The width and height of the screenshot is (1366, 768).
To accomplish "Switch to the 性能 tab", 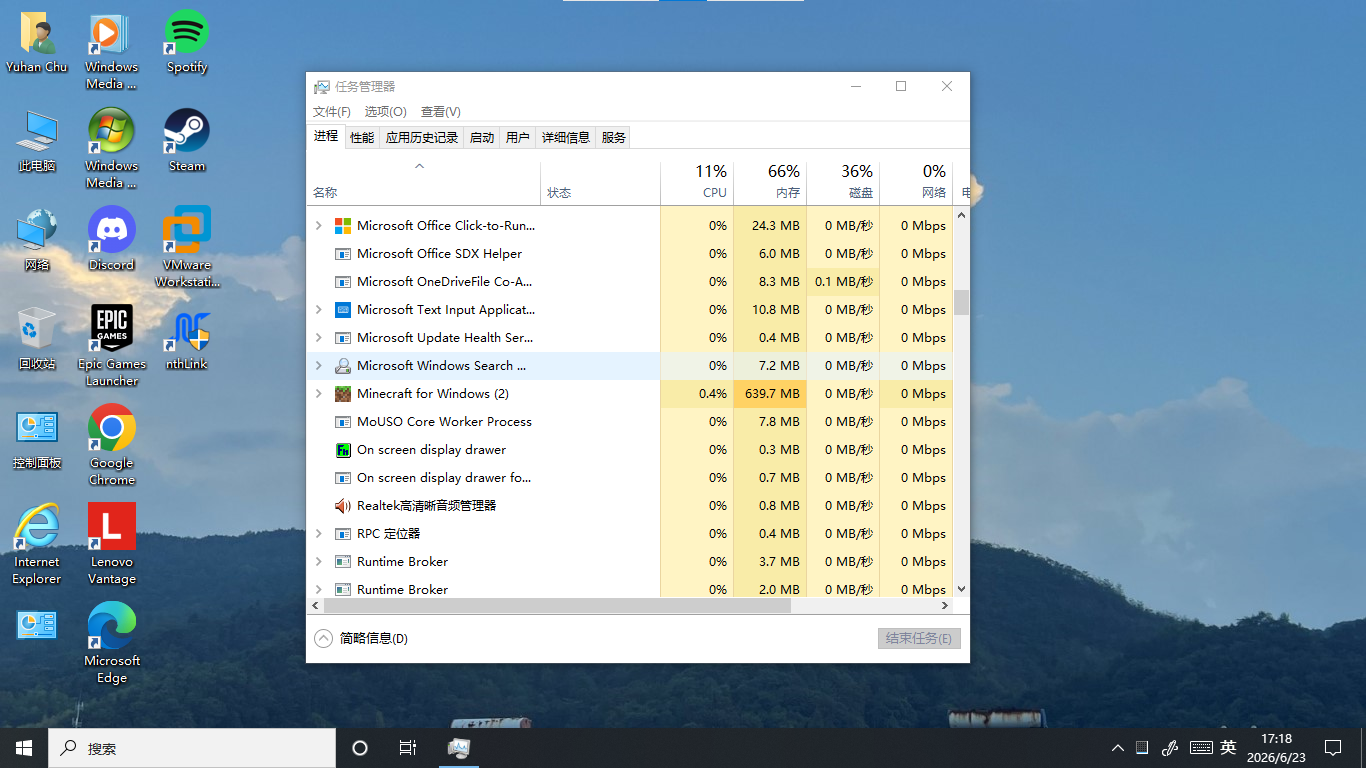I will 362,137.
